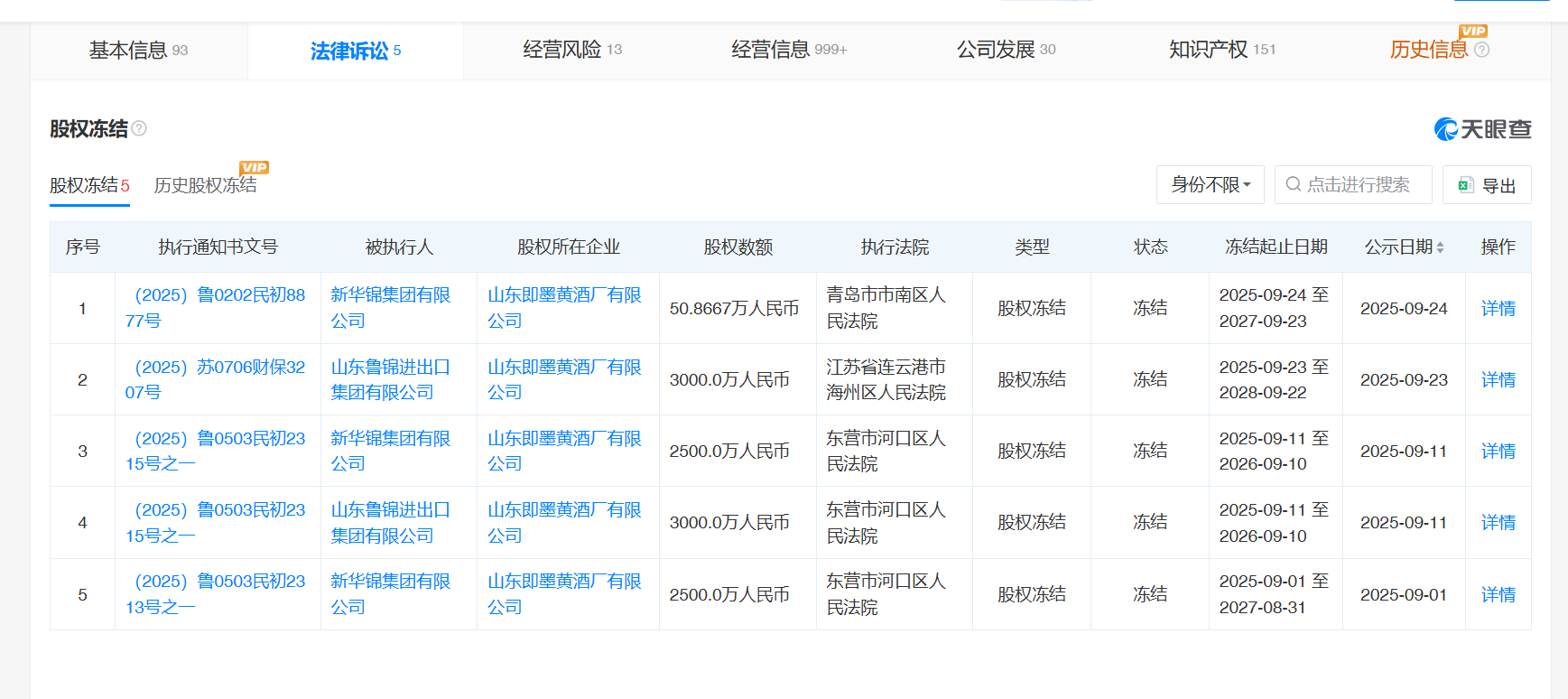The image size is (1568, 699).
Task: View 详情 for row 2 dated 2025-09-23
Action: coord(1498,379)
